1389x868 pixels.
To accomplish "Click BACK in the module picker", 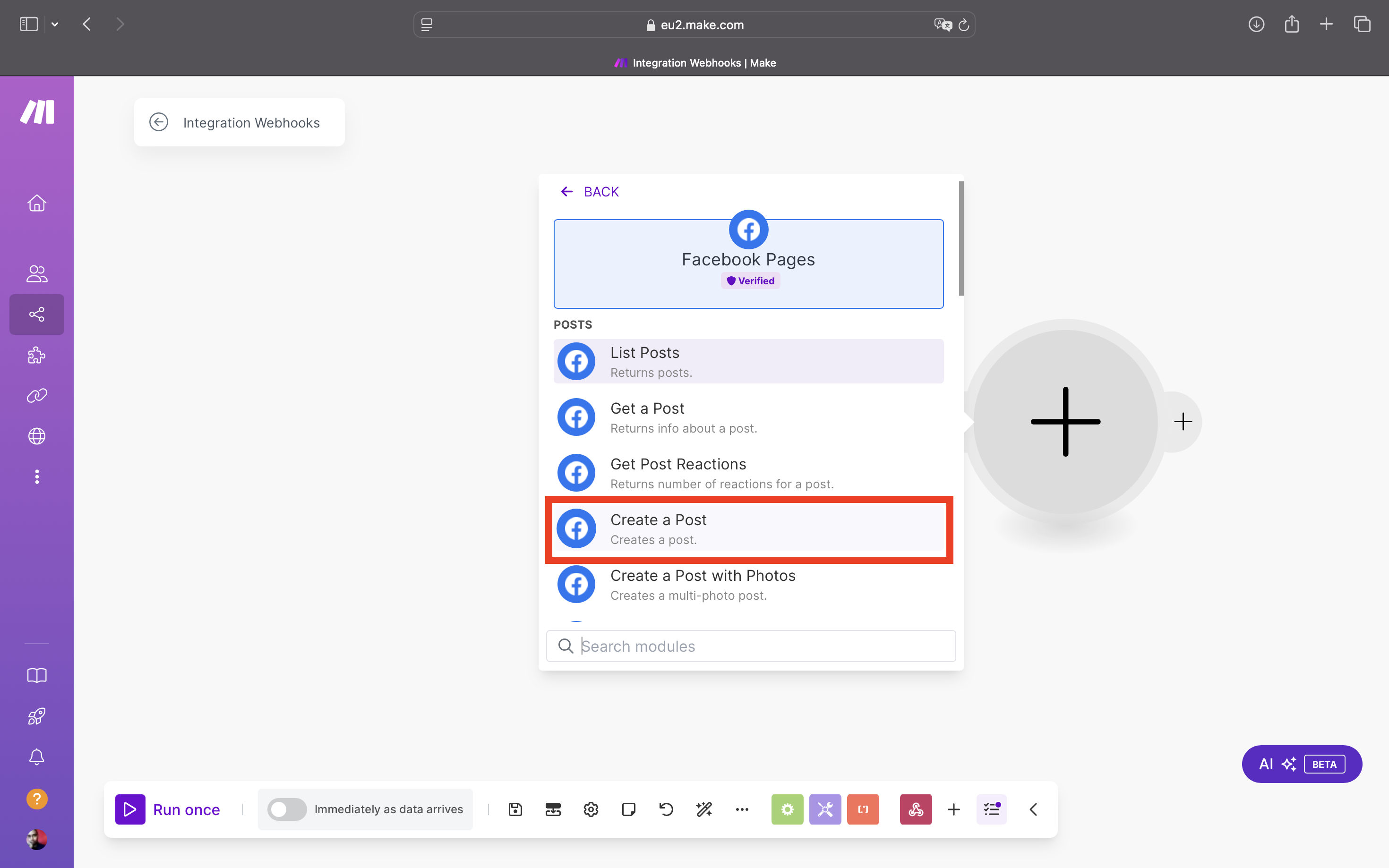I will (590, 192).
